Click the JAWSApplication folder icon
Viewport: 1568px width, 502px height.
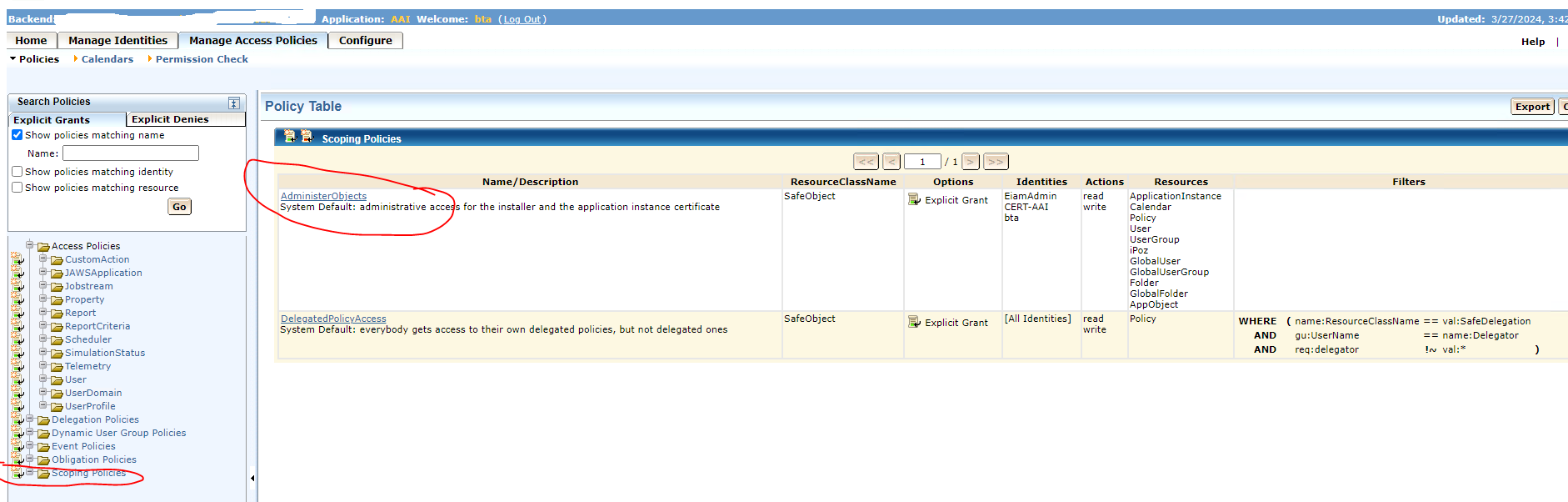57,274
